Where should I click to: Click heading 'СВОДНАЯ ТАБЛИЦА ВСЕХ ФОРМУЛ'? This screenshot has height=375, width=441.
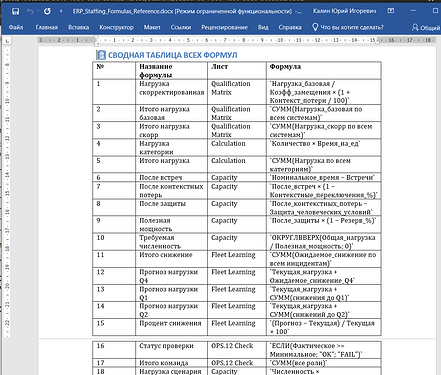(172, 55)
